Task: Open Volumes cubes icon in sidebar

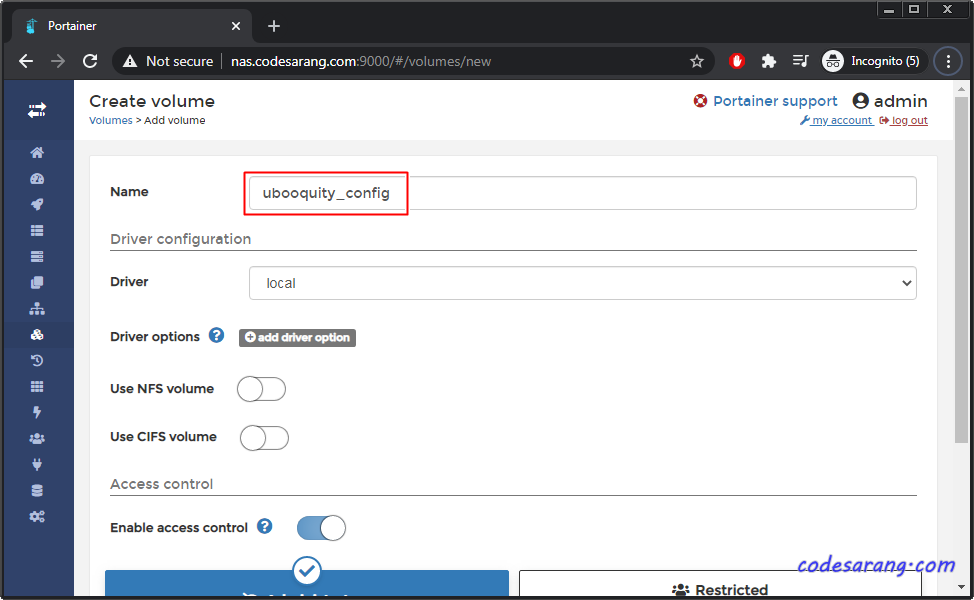Action: [x=37, y=335]
